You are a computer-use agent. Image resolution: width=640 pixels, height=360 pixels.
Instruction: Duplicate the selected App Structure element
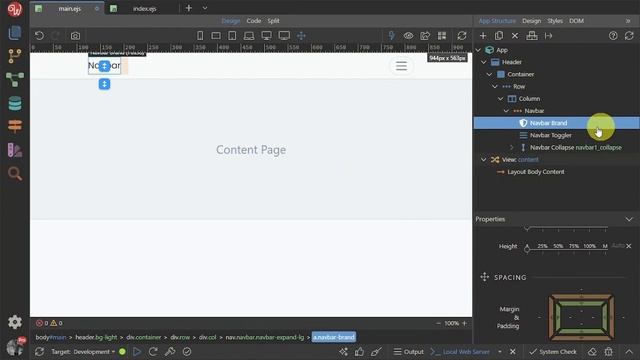coord(499,36)
